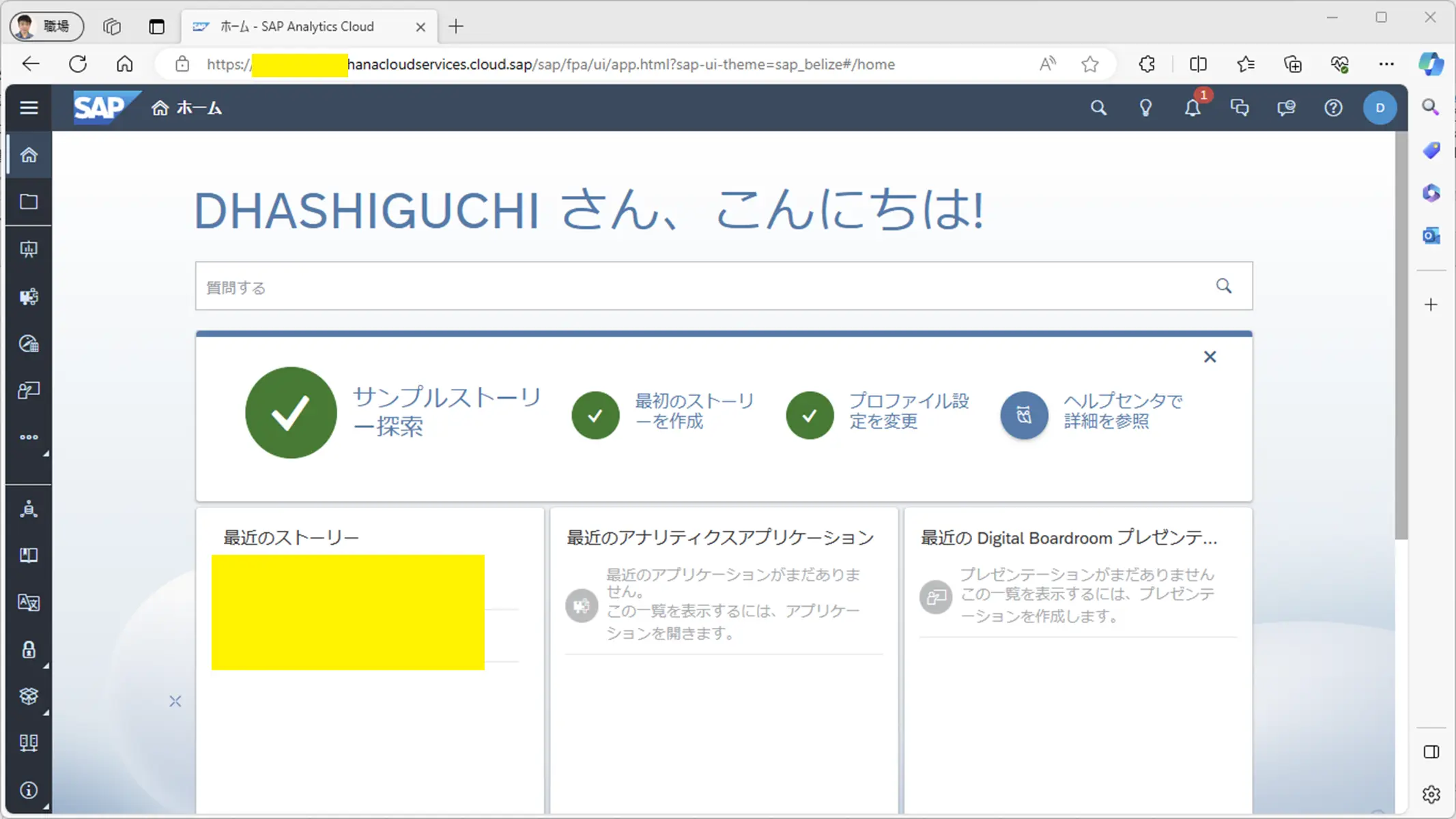Add this page to favorites star
Image resolution: width=1456 pixels, height=819 pixels.
click(1090, 64)
